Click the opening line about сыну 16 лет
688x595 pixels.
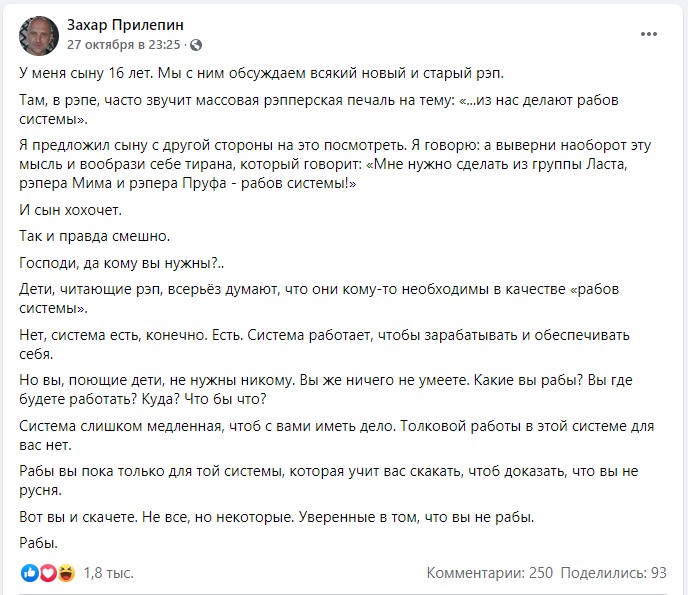[262, 73]
